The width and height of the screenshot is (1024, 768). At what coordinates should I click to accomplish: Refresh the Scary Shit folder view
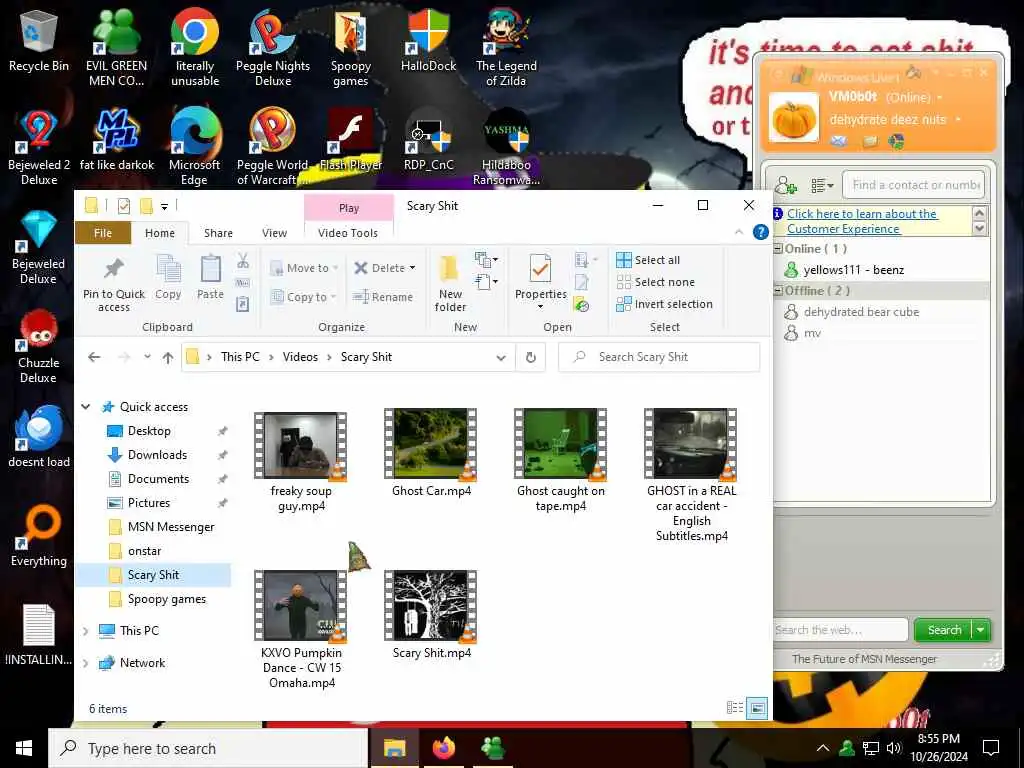(x=530, y=357)
